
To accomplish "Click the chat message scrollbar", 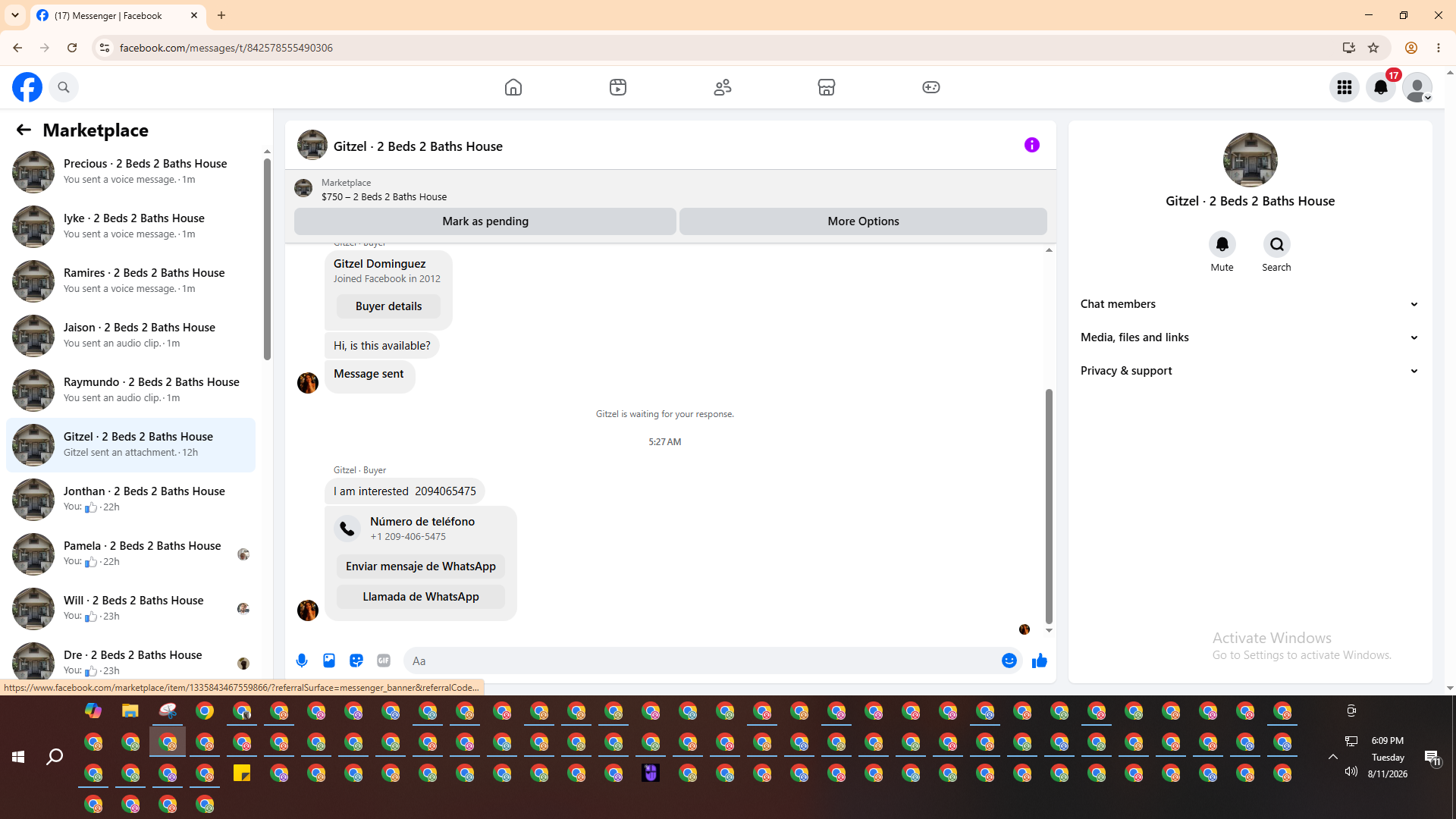I will tap(1049, 507).
